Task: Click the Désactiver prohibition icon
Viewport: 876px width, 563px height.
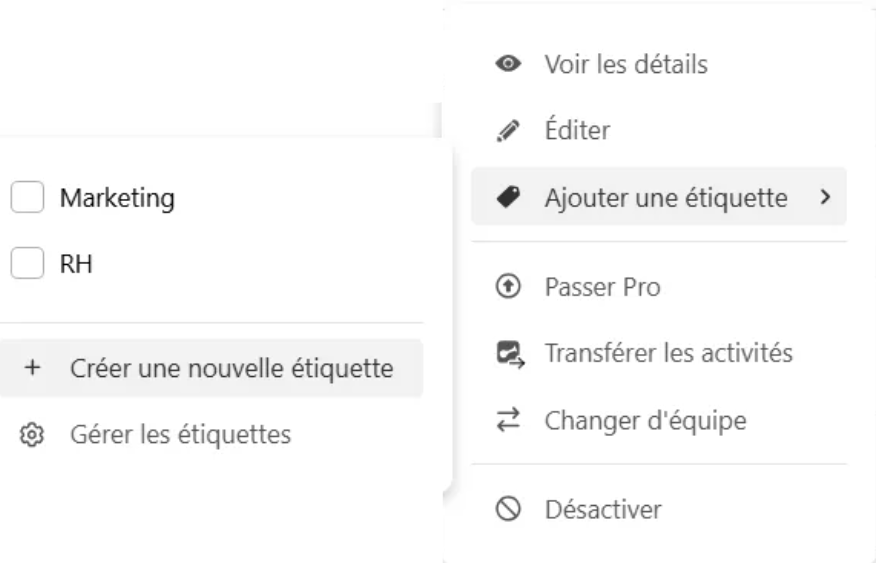Action: (508, 510)
